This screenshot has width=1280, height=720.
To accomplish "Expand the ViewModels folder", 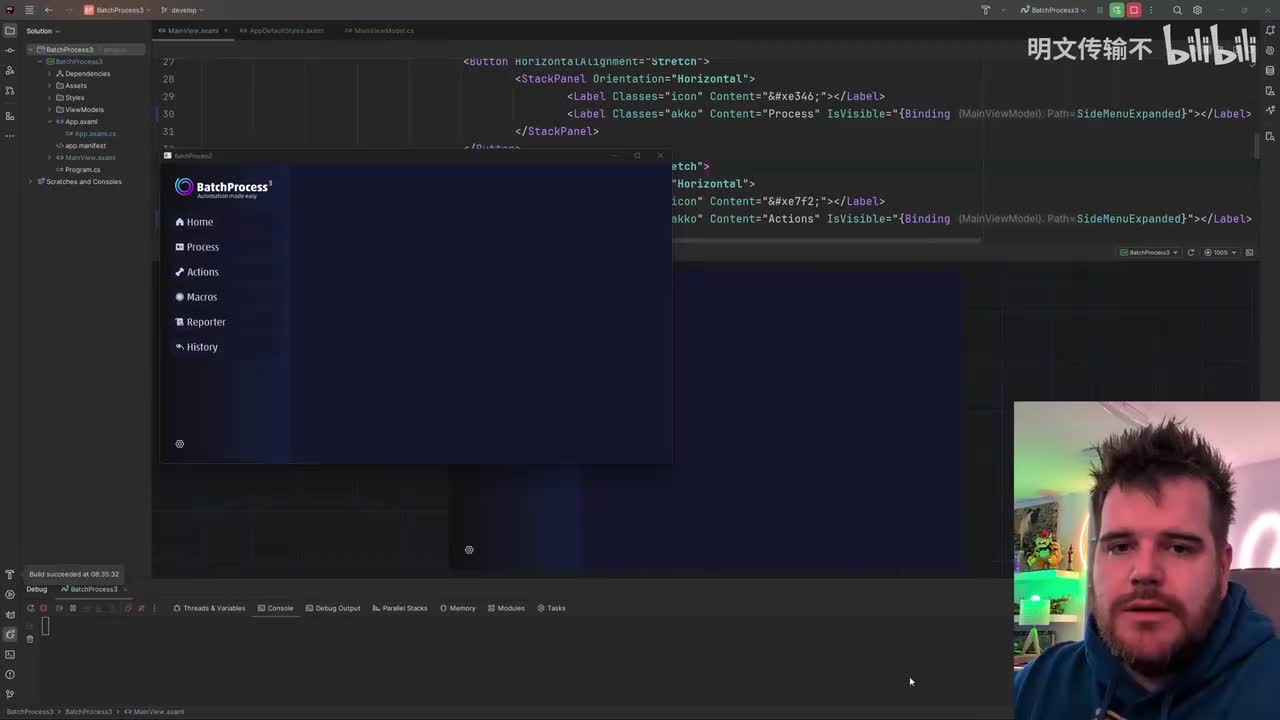I will click(48, 110).
